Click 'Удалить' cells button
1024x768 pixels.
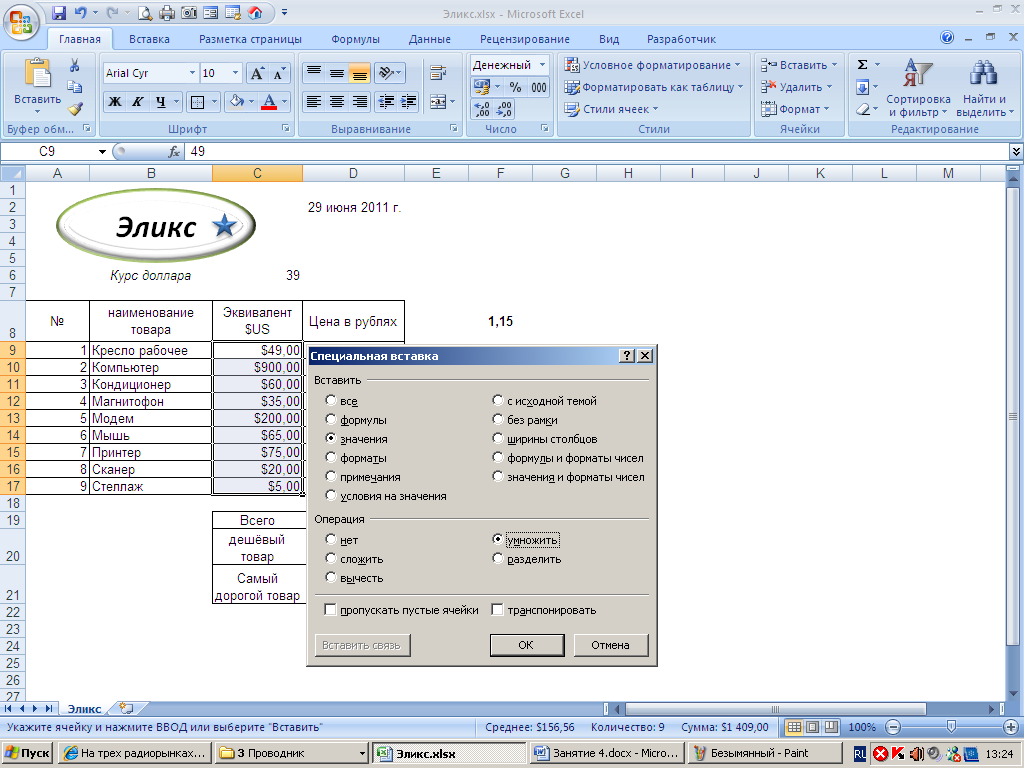pyautogui.click(x=797, y=87)
